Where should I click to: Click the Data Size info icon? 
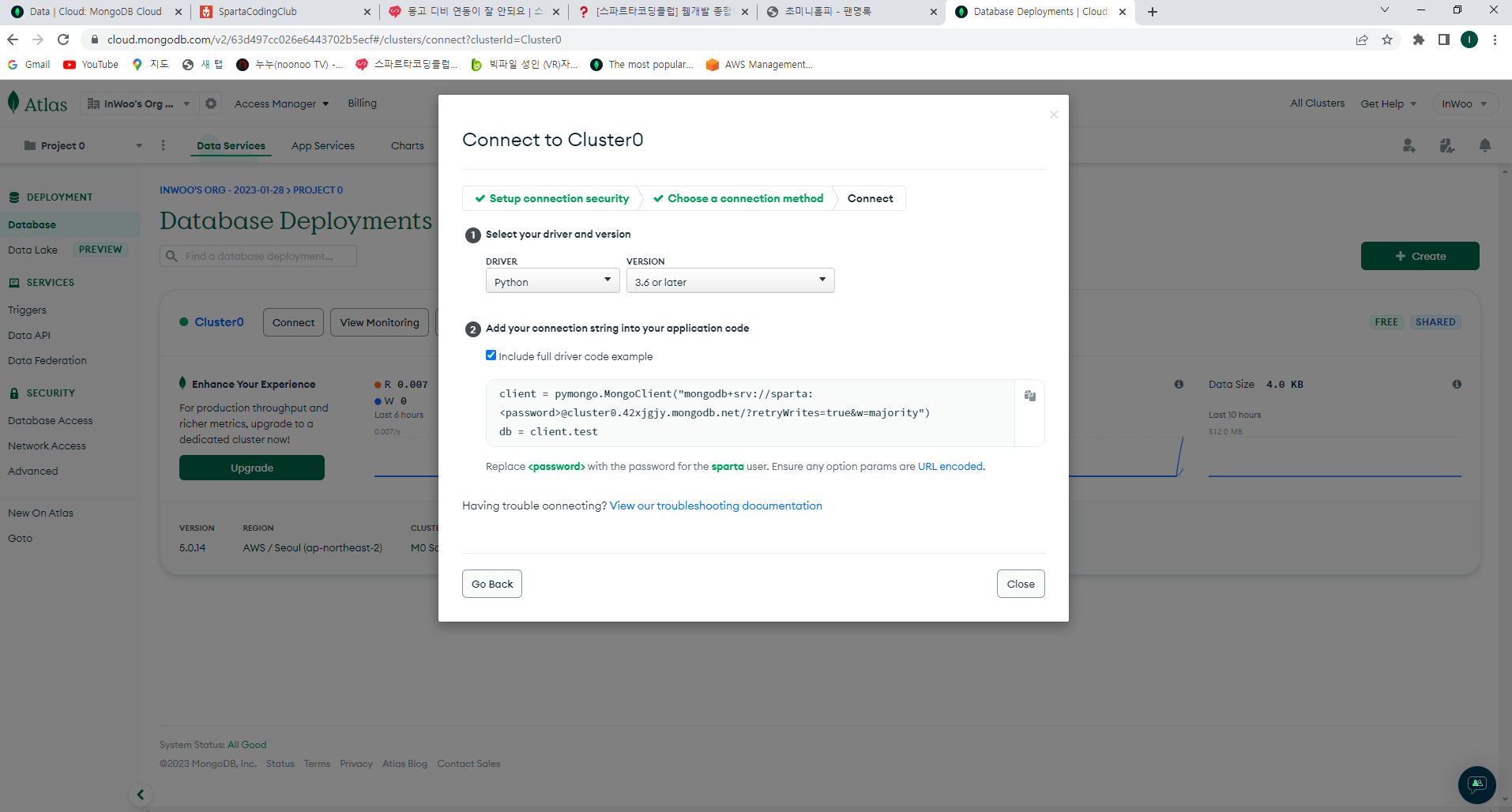(1457, 384)
